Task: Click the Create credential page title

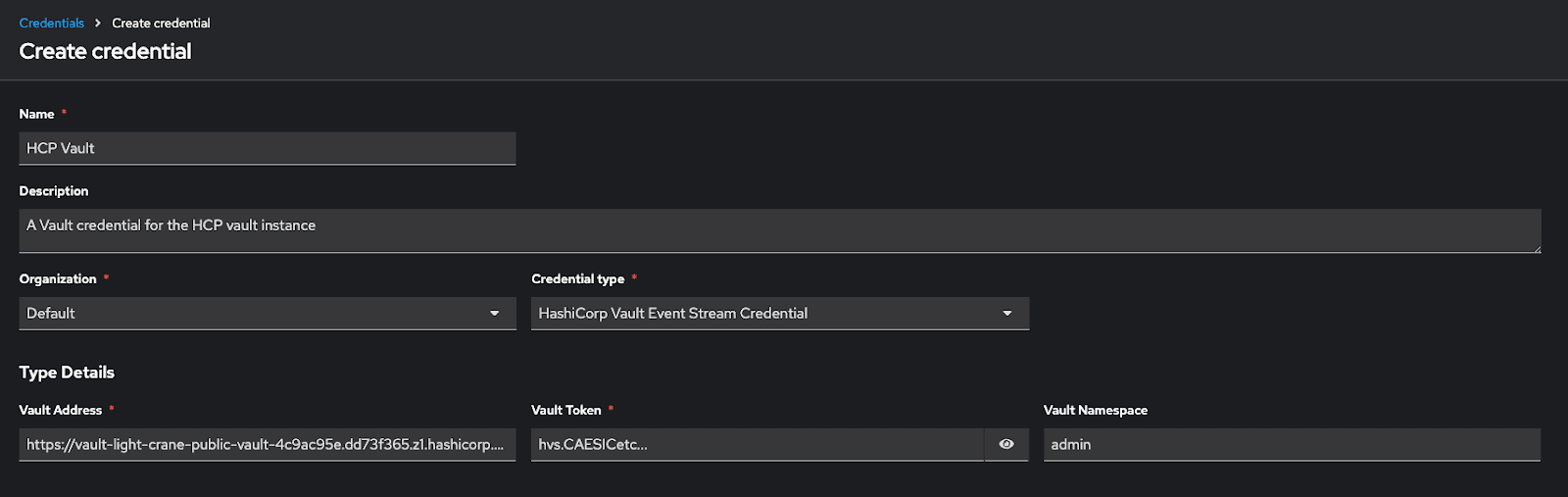Action: [105, 51]
